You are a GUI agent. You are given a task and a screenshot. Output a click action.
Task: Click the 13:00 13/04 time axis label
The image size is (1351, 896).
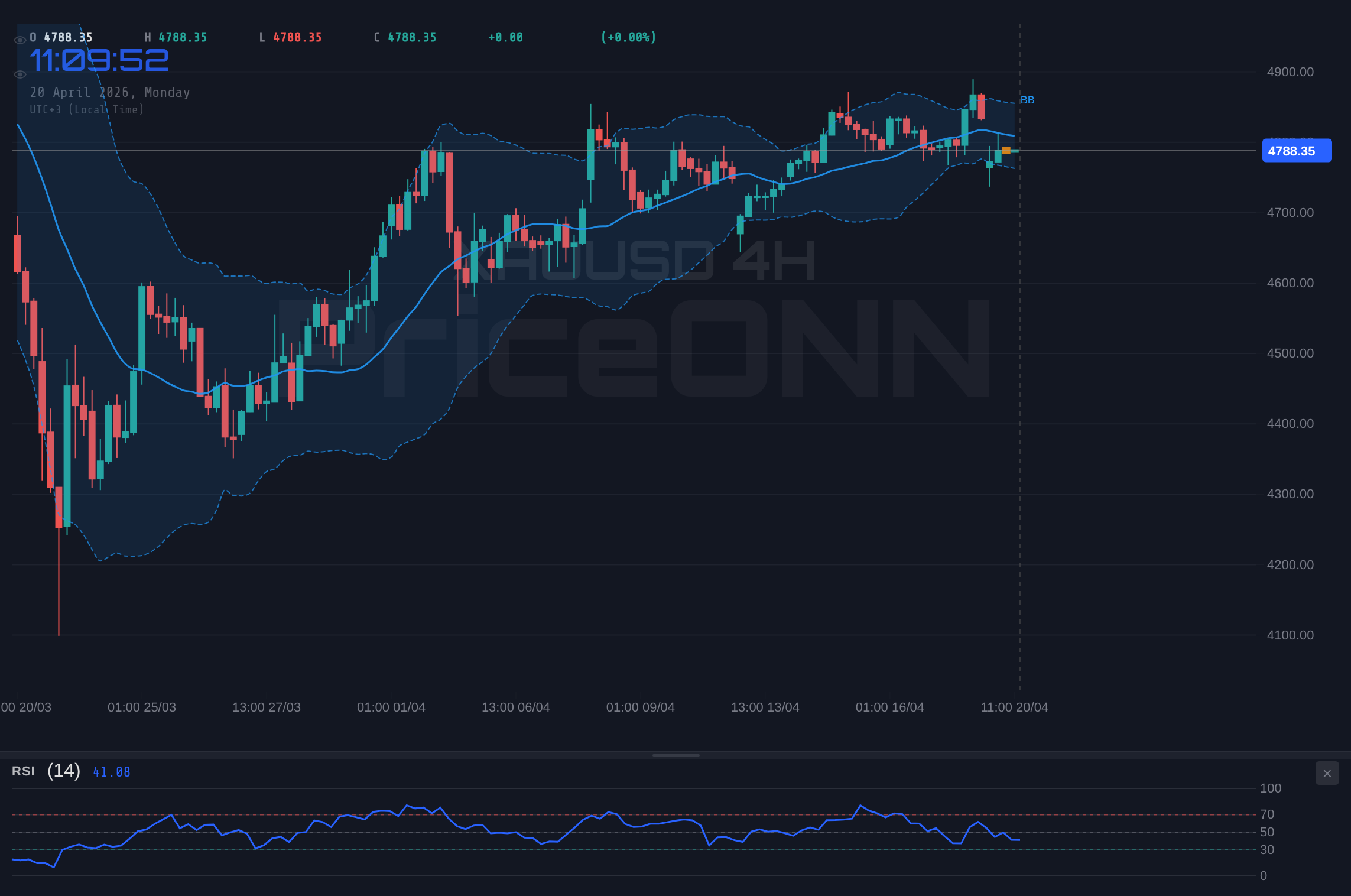(x=765, y=707)
